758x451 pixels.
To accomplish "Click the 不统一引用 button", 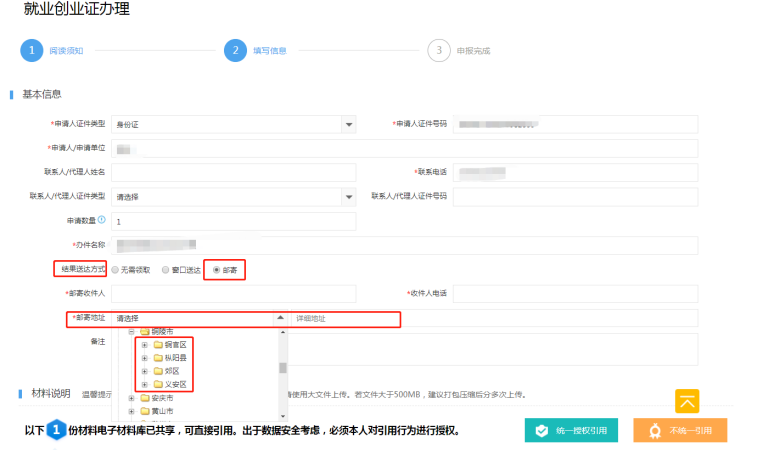I will coord(680,430).
